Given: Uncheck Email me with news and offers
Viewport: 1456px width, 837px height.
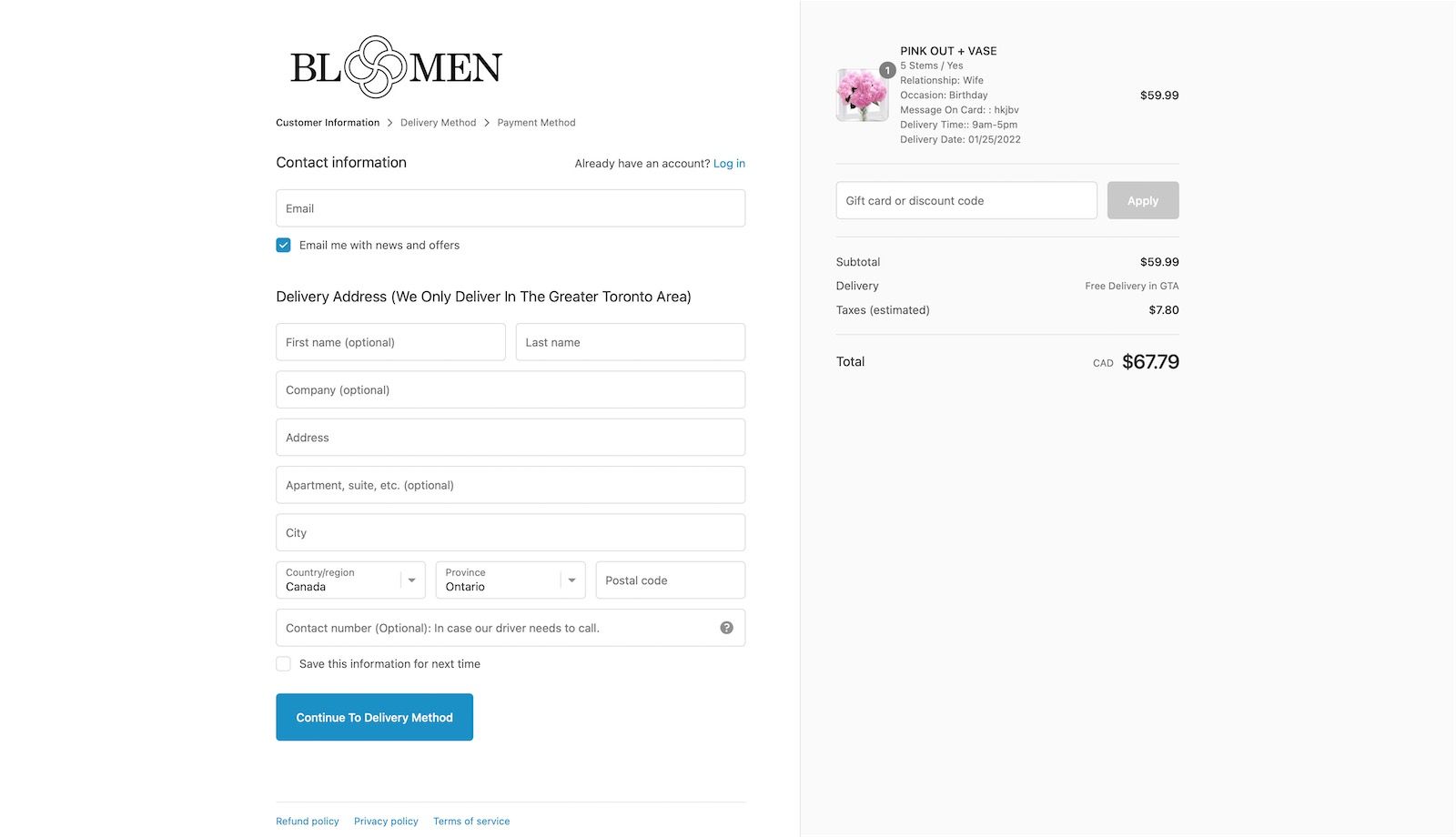Looking at the screenshot, I should coord(283,245).
